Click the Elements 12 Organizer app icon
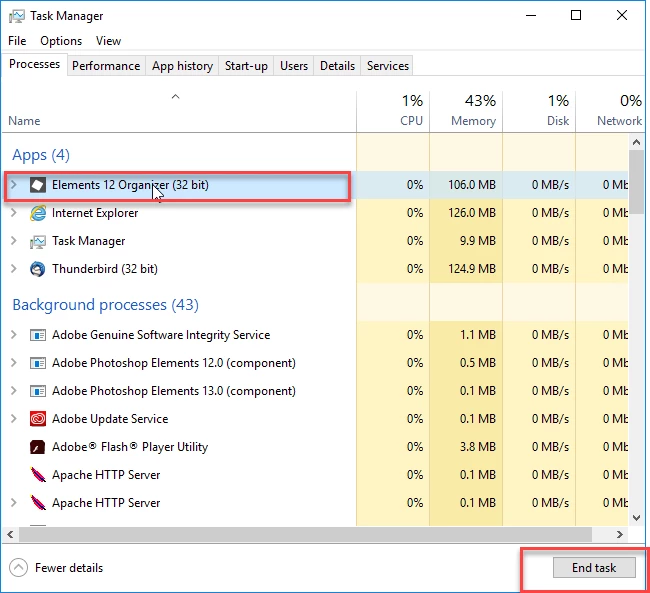 point(38,185)
